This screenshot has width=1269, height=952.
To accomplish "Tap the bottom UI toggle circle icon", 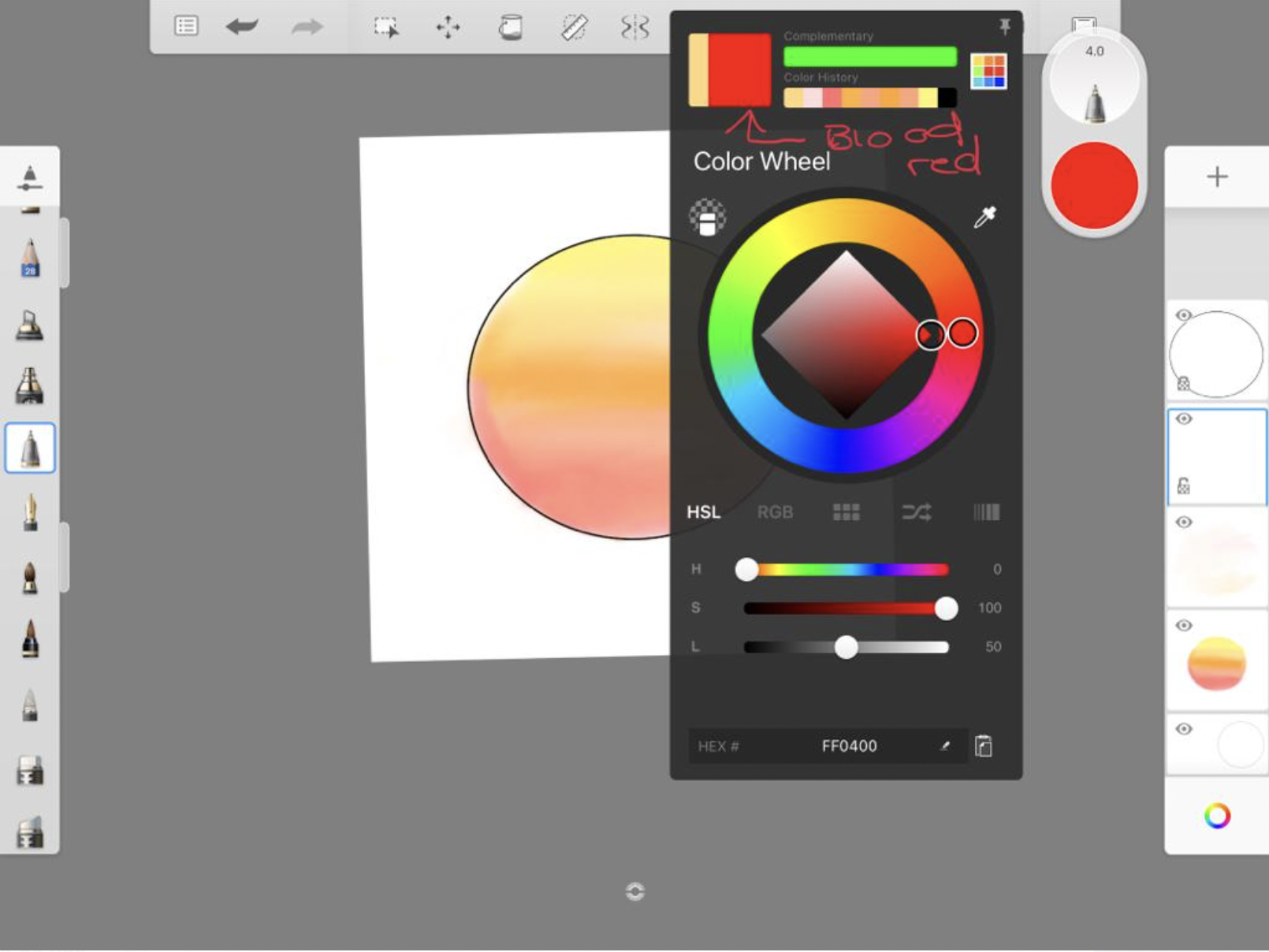I will pos(635,891).
